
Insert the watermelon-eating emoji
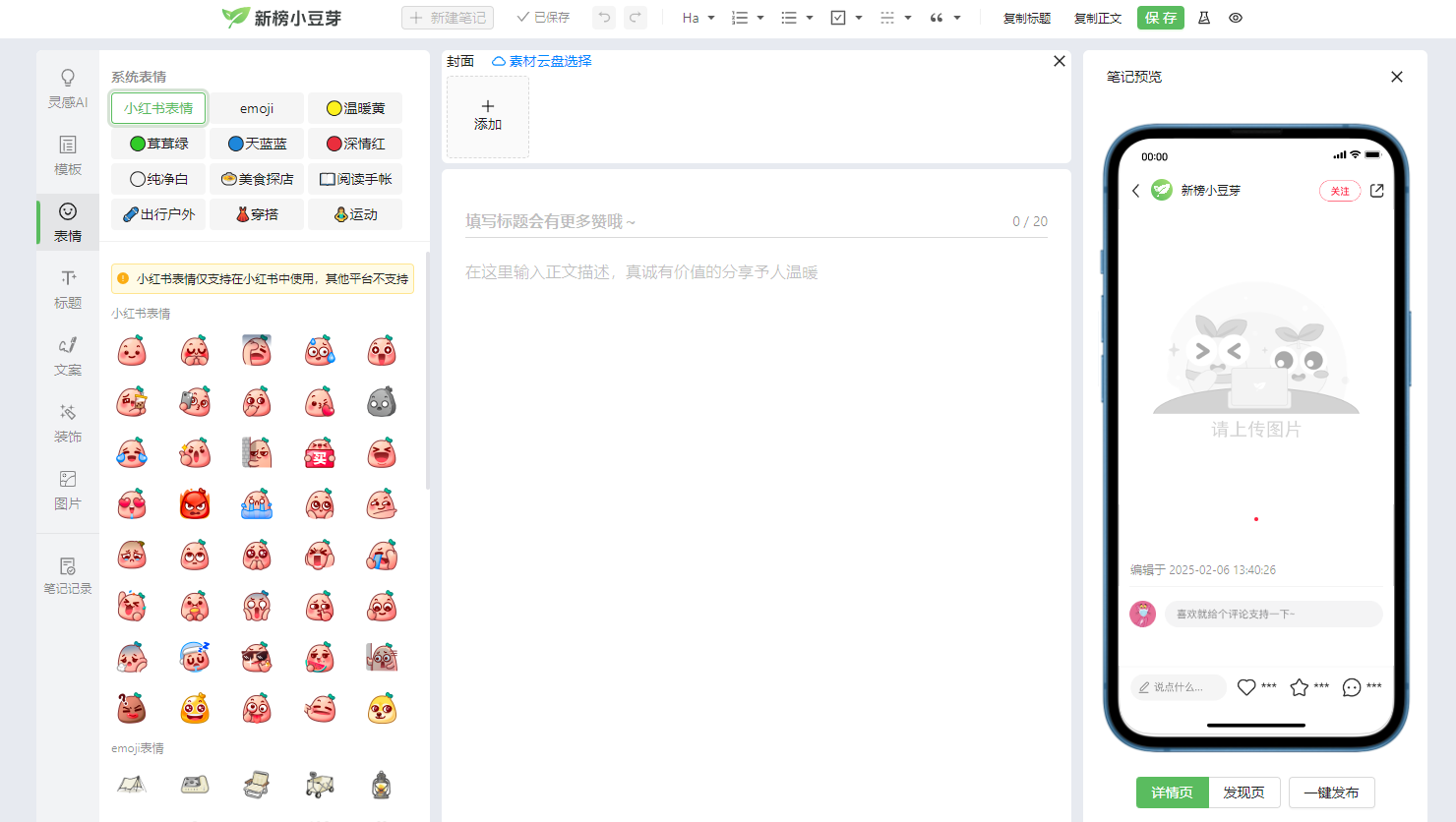(320, 658)
